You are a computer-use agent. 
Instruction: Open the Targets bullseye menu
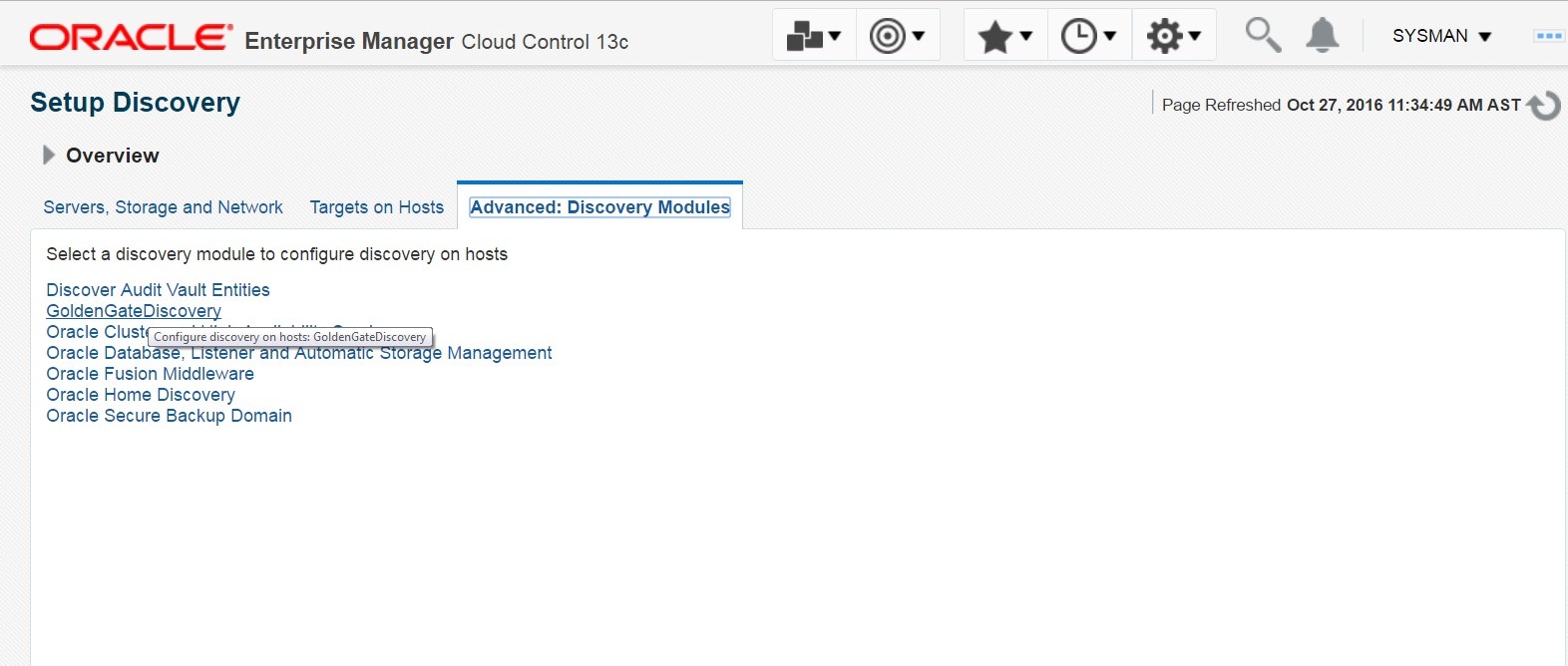[x=897, y=36]
